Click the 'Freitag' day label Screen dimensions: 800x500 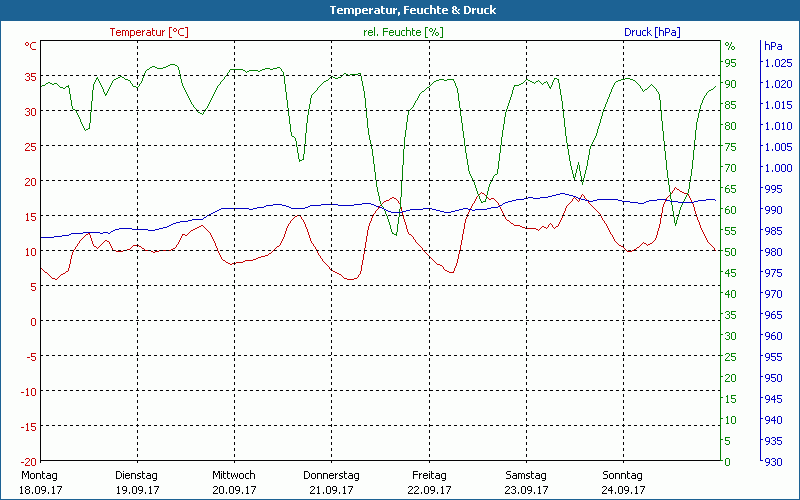point(429,475)
